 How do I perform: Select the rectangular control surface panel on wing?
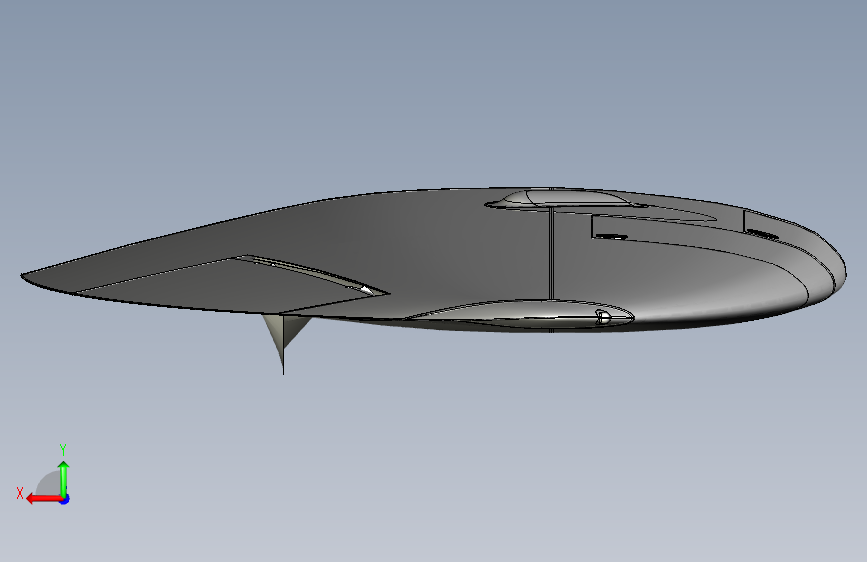(232, 286)
